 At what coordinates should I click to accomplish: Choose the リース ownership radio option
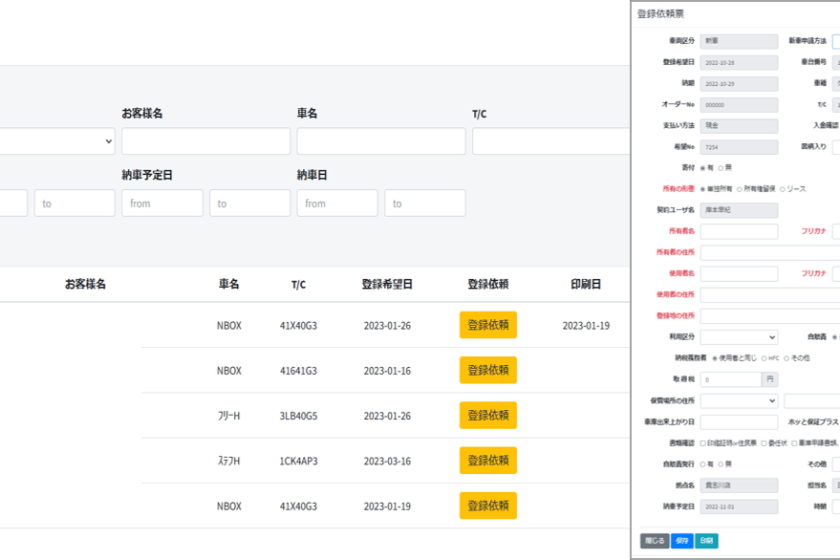(x=784, y=188)
